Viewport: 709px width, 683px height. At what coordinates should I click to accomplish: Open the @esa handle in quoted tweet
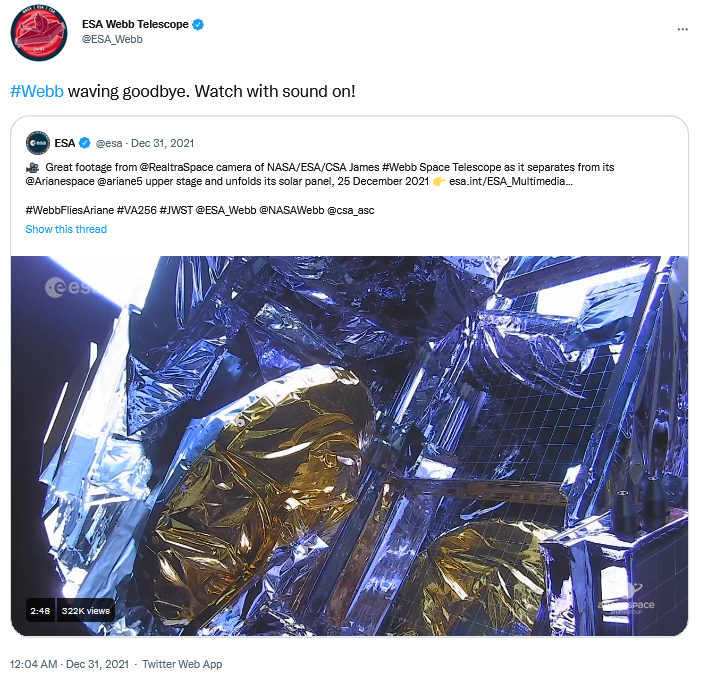point(109,143)
